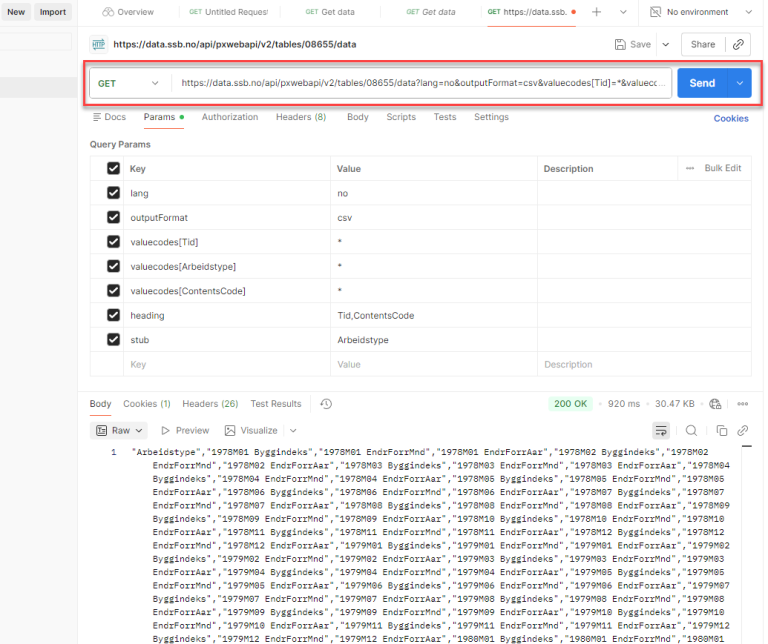Toggle the stub parameter checkbox
The image size is (768, 644).
click(x=113, y=340)
